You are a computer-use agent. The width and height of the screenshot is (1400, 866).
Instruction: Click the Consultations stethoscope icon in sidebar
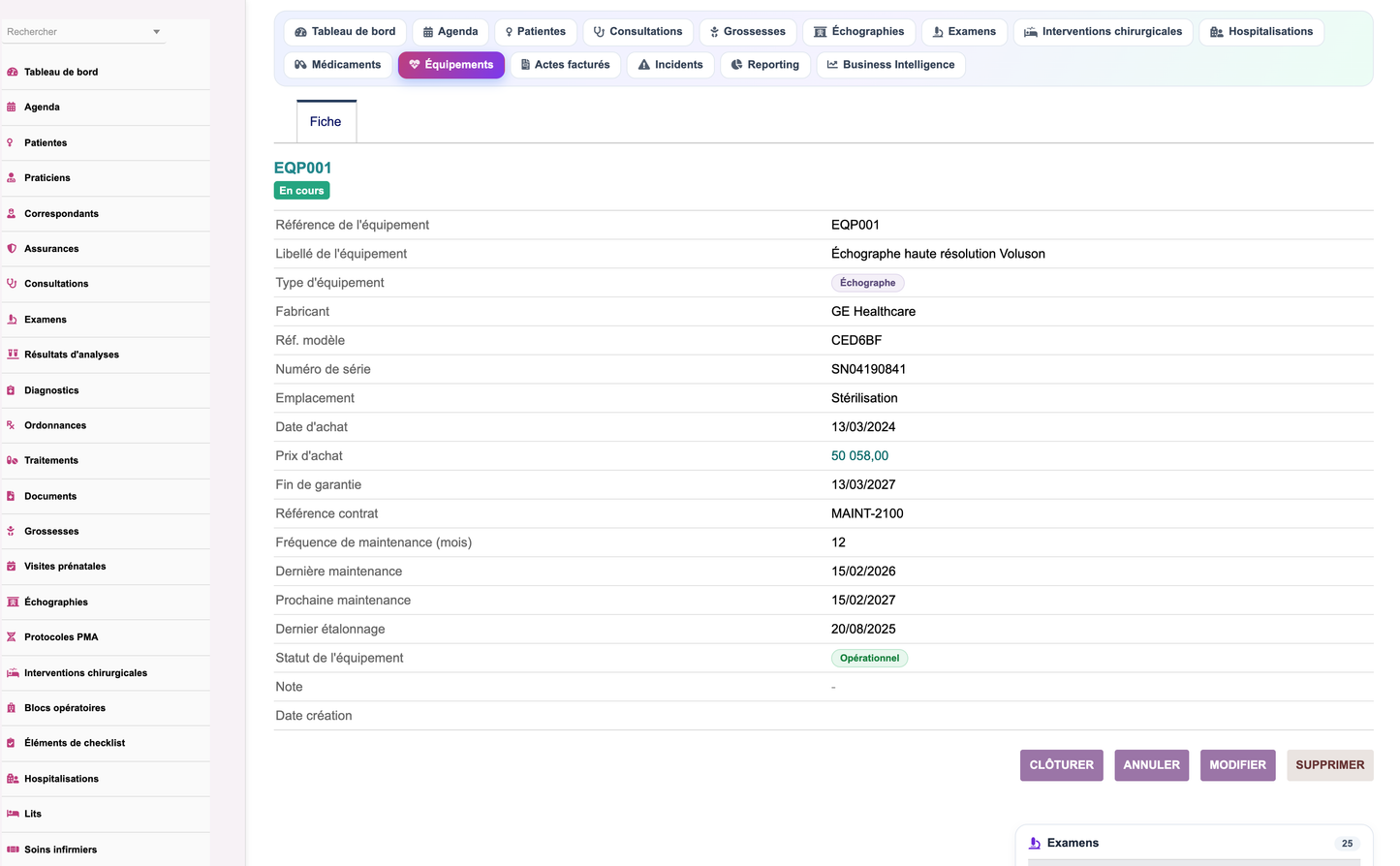(12, 284)
